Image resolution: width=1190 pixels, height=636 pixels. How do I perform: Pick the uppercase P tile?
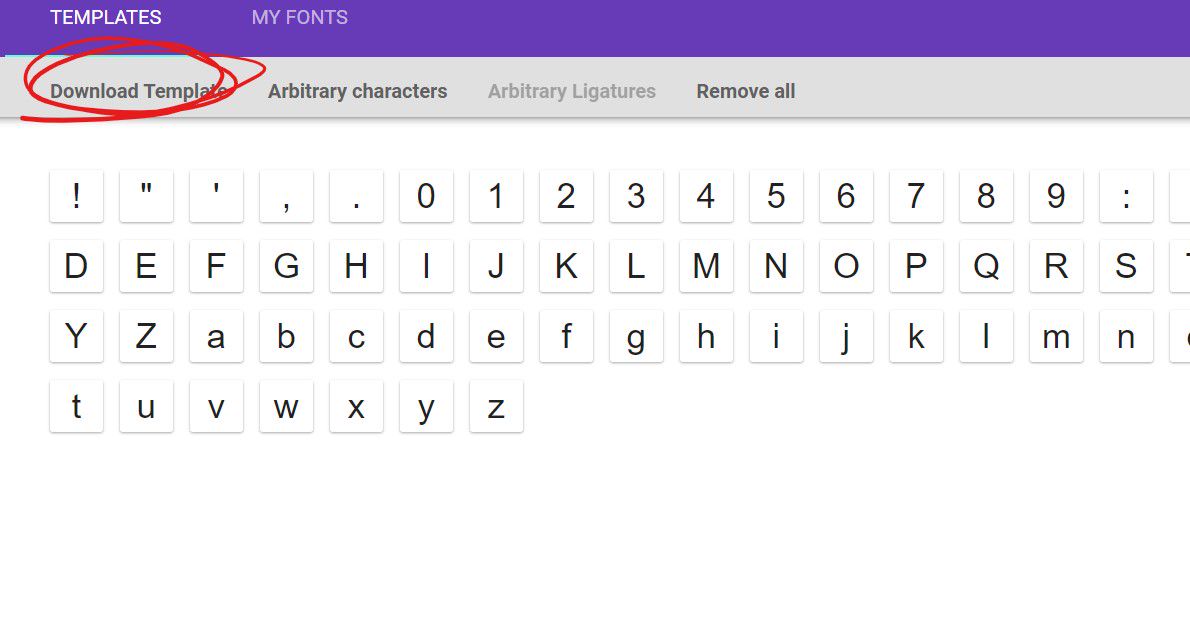click(916, 266)
